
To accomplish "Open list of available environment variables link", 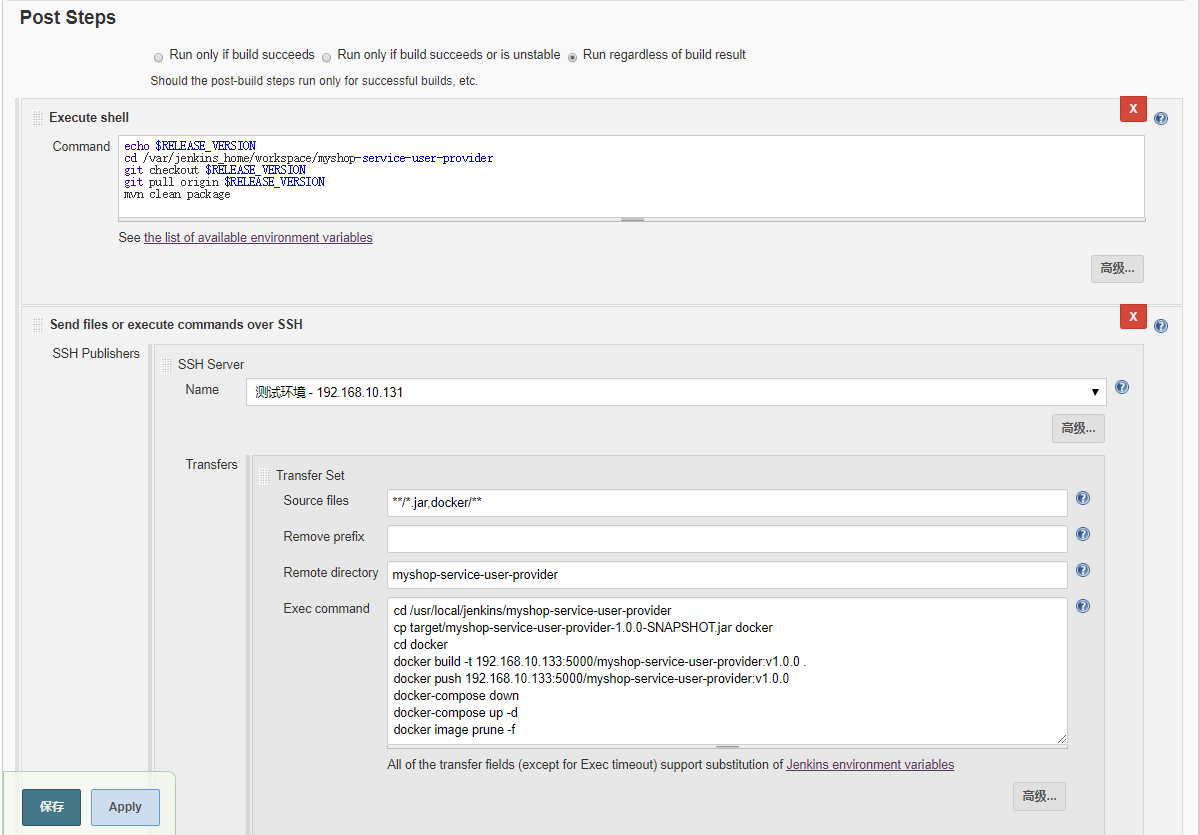I will 258,238.
